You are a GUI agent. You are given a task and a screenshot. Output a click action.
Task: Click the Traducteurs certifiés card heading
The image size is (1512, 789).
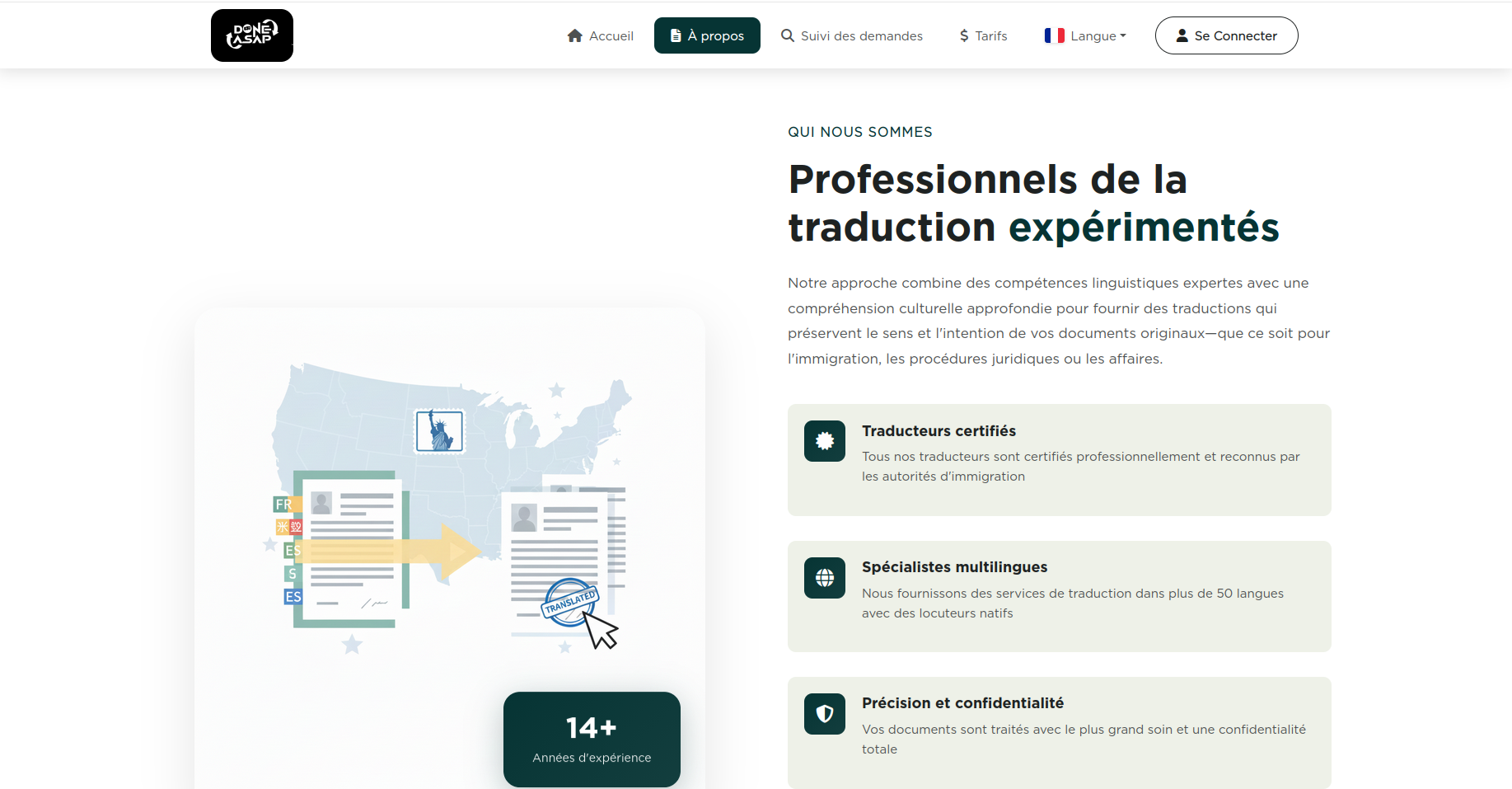[x=939, y=431]
